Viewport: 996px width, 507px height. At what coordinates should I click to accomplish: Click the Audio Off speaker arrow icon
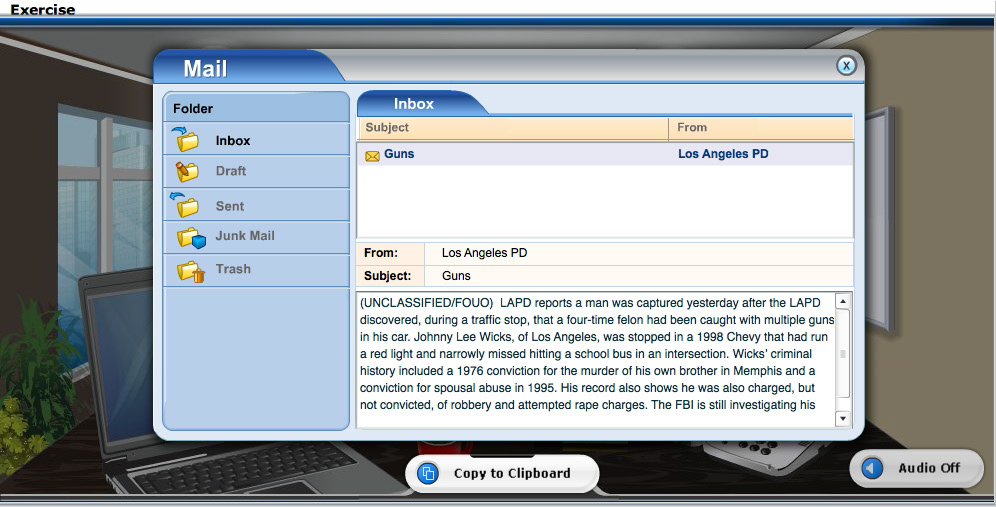tap(872, 468)
